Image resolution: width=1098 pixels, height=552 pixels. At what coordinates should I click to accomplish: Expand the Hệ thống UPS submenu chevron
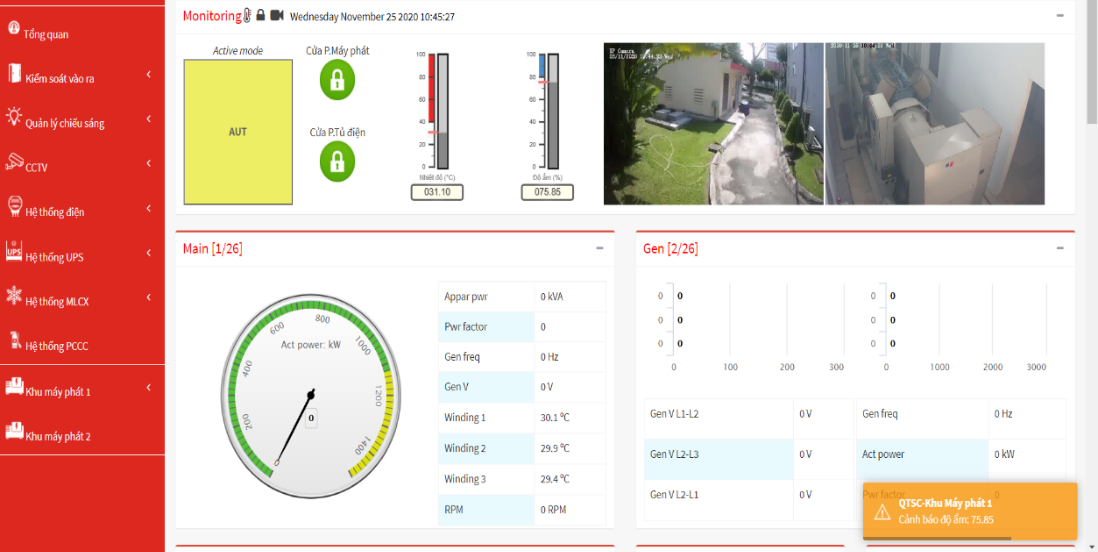[149, 252]
